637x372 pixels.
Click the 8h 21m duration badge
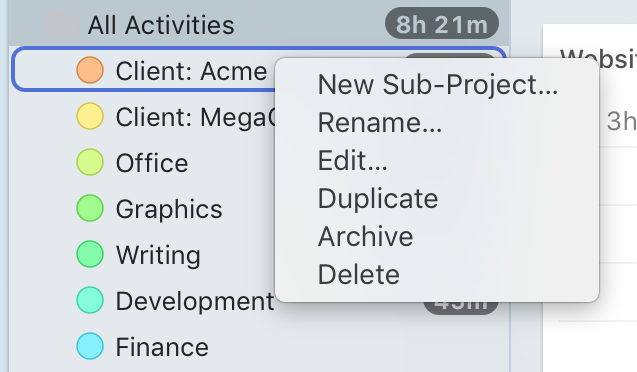pyautogui.click(x=442, y=24)
